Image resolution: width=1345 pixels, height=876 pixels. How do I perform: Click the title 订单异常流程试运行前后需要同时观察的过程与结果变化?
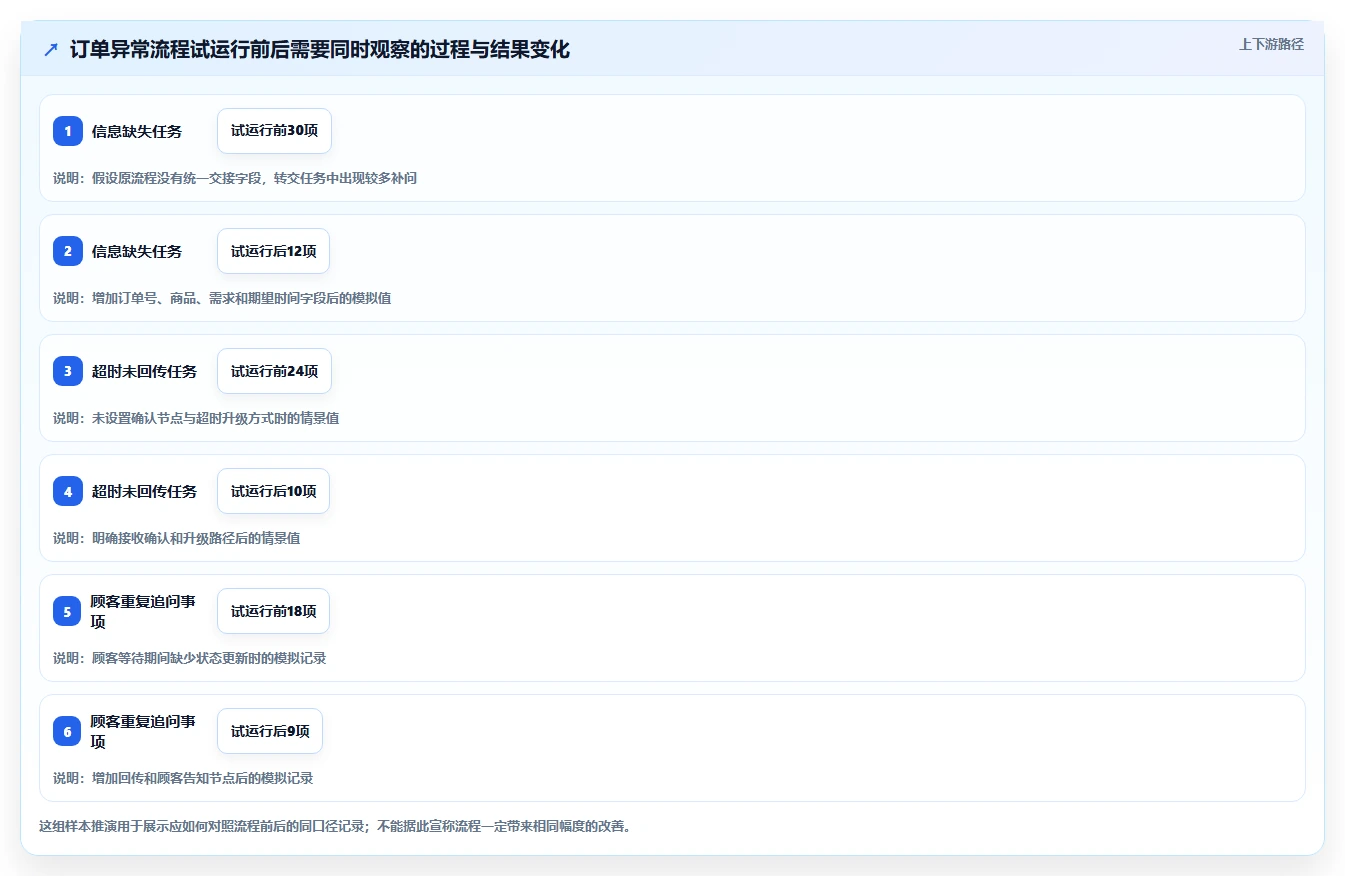coord(320,50)
